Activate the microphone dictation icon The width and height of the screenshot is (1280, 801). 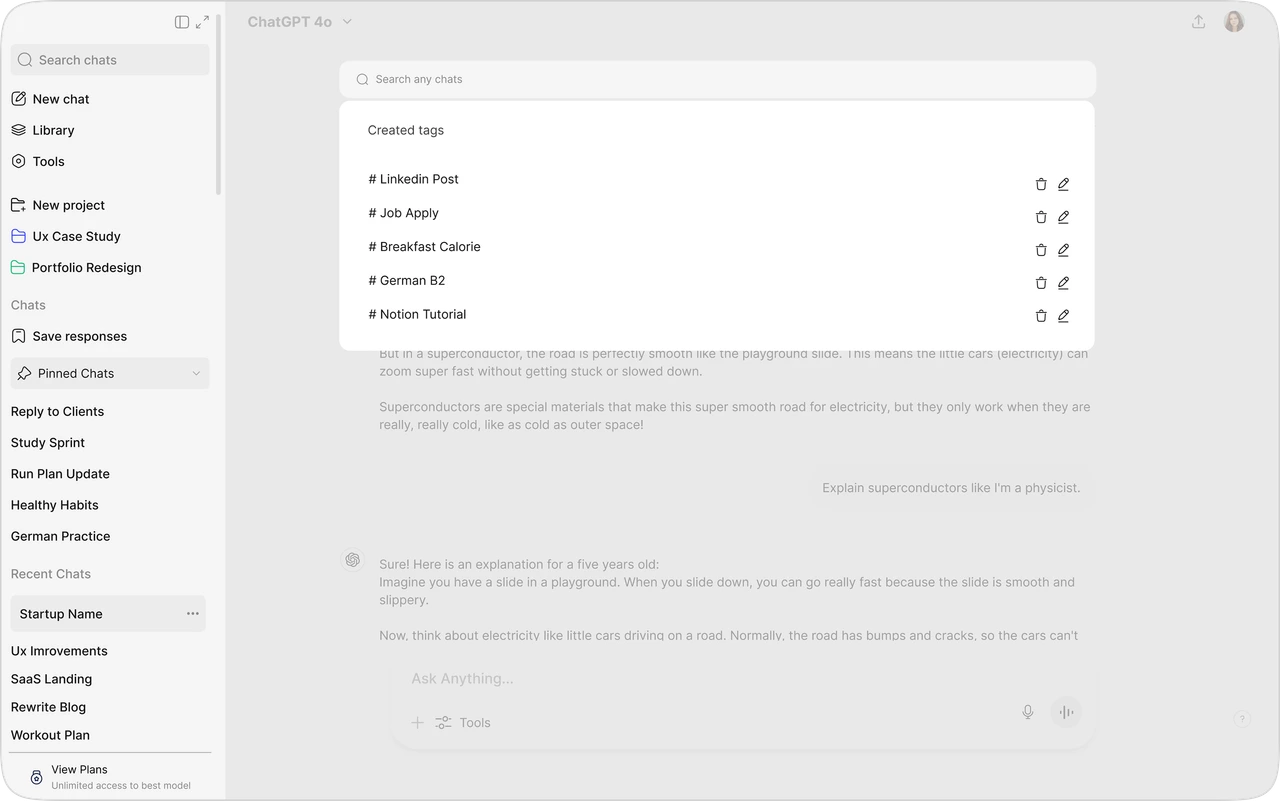(1027, 712)
